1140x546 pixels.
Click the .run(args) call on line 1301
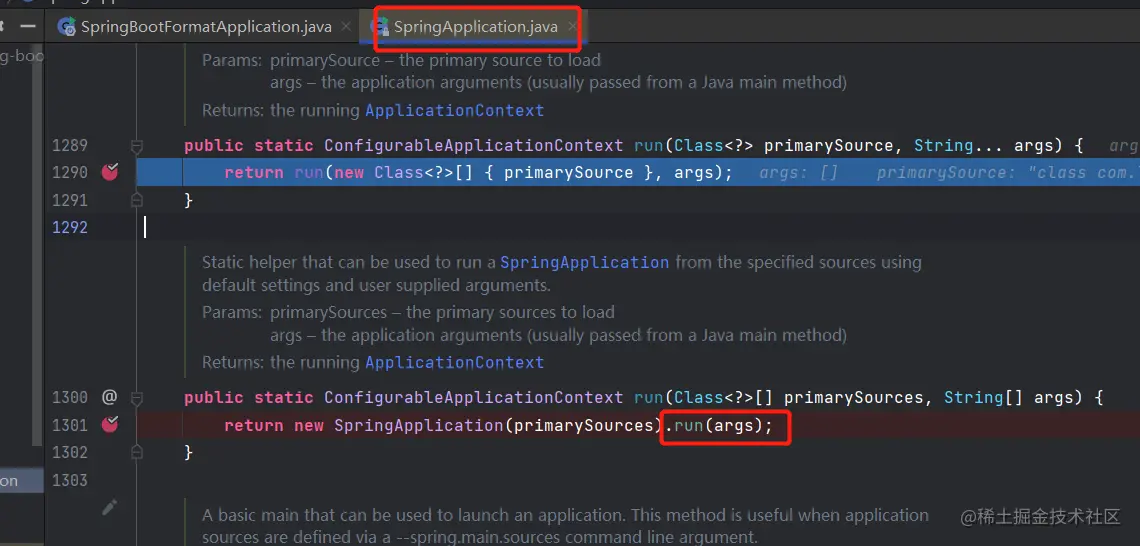click(718, 425)
